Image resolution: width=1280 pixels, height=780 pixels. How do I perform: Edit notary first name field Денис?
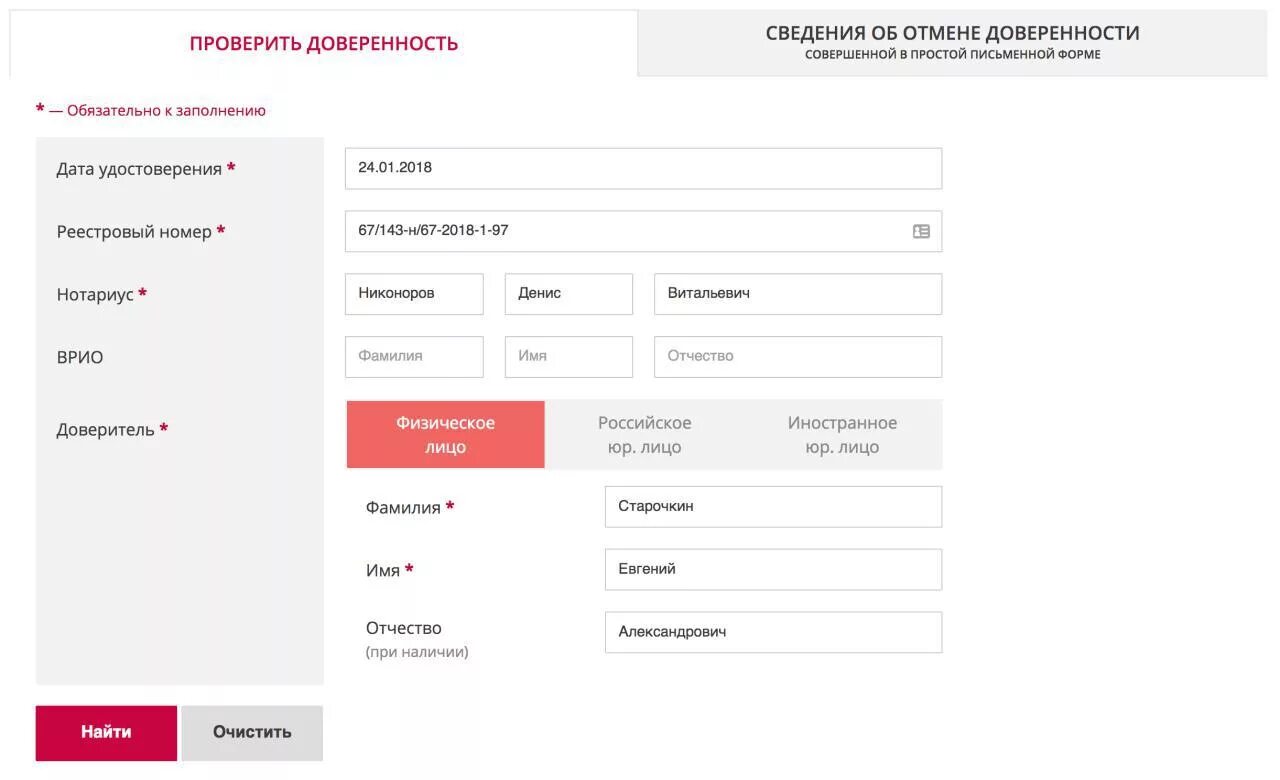point(568,294)
